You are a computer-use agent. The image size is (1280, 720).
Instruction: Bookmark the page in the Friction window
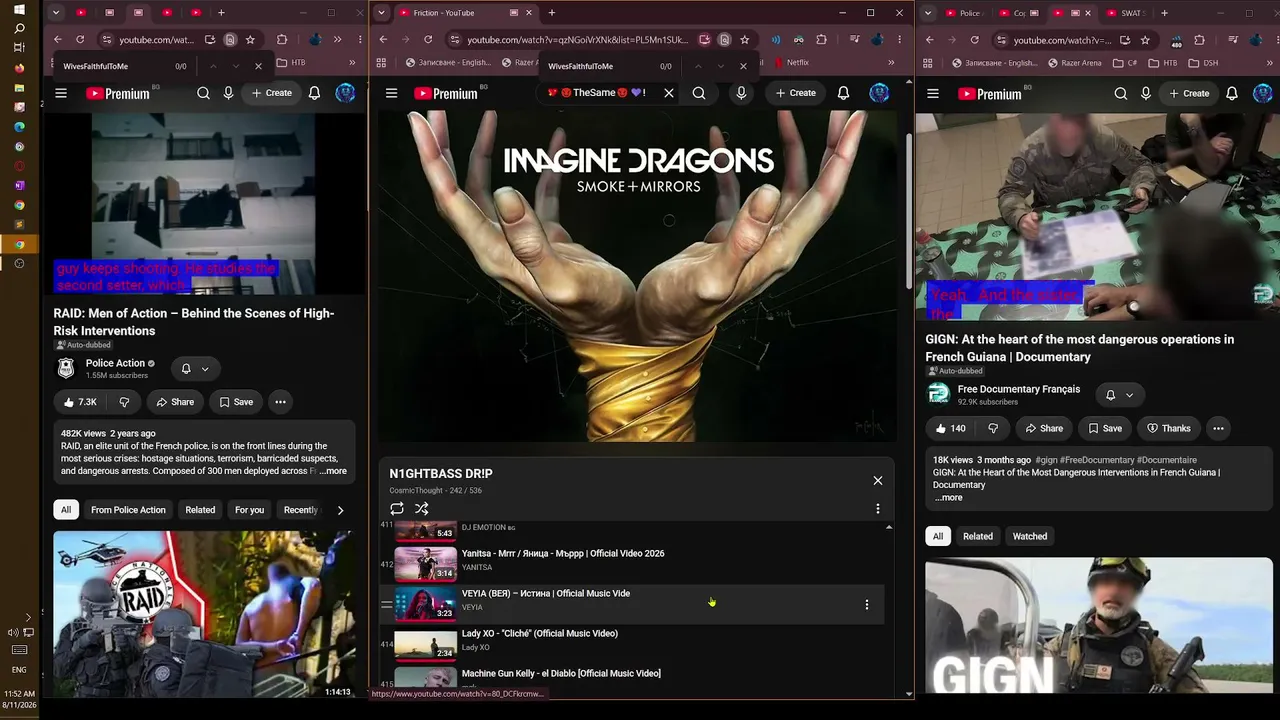744,40
